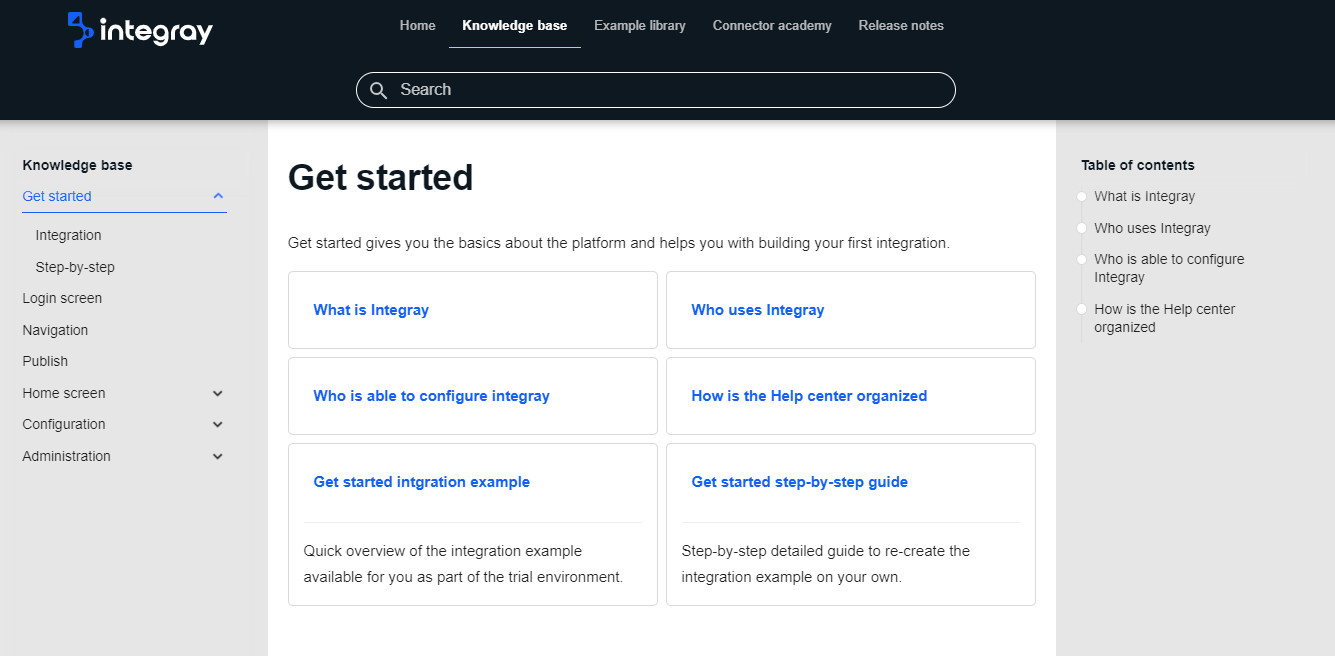Expand the Administration sidebar section
The height and width of the screenshot is (656, 1335).
pyautogui.click(x=218, y=457)
